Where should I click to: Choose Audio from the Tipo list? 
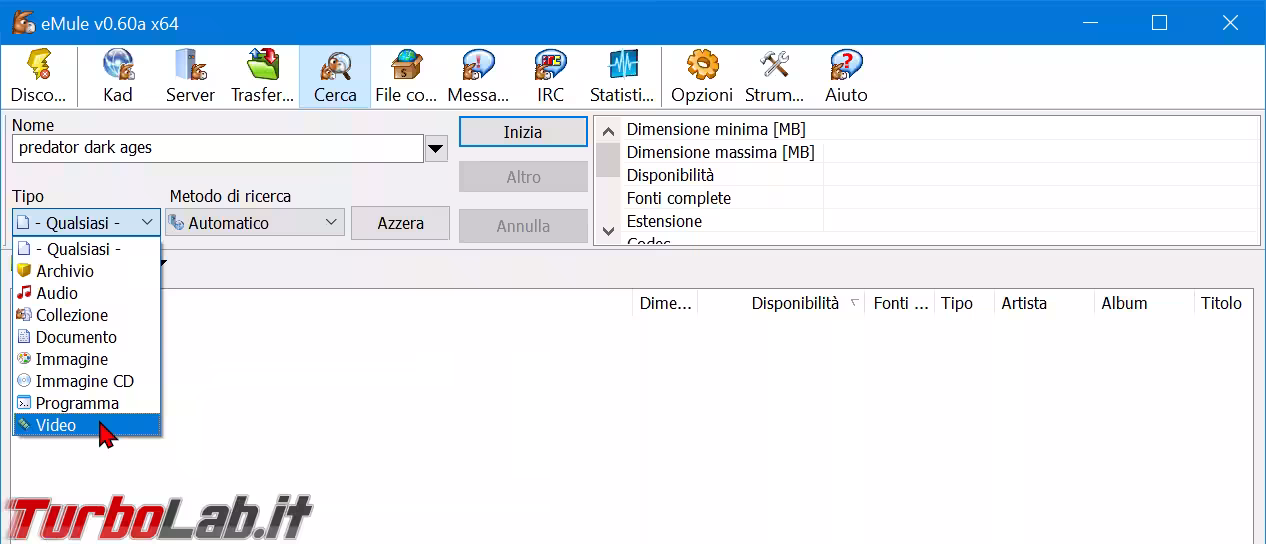pos(57,293)
